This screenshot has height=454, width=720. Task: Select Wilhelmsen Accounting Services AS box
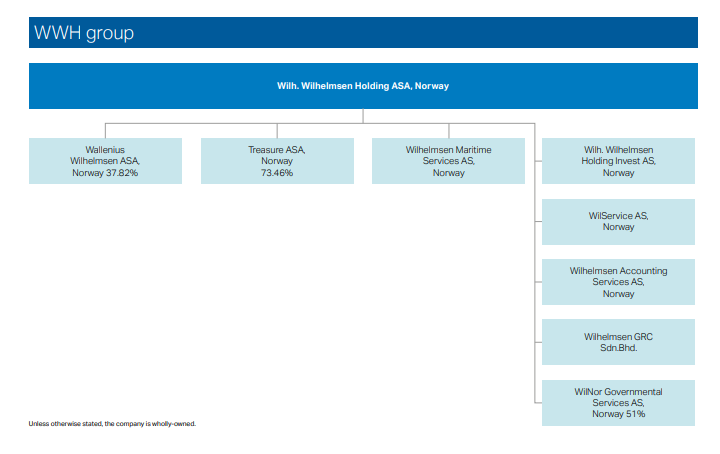pyautogui.click(x=618, y=282)
